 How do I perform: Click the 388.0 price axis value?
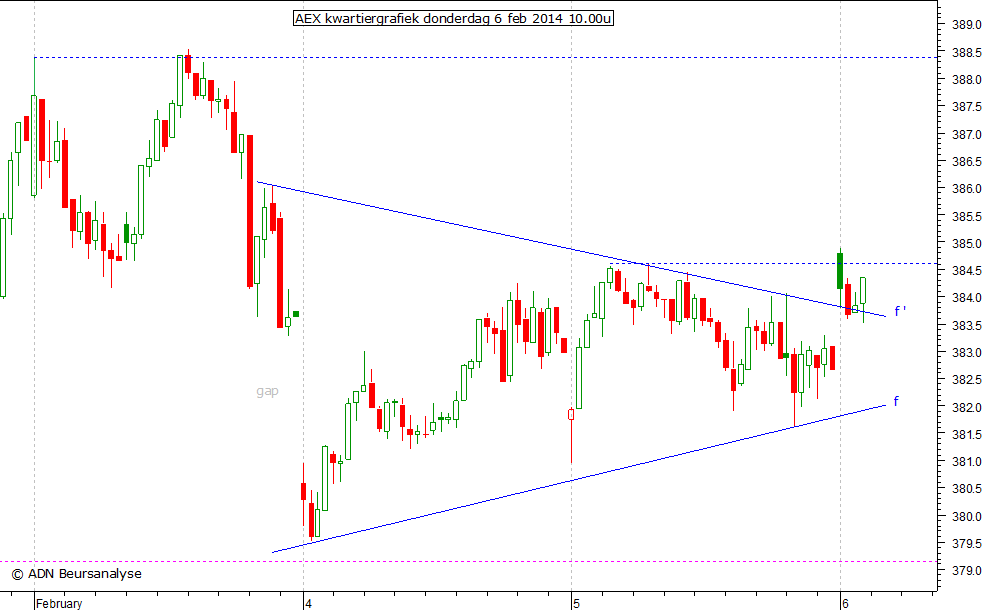[966, 79]
